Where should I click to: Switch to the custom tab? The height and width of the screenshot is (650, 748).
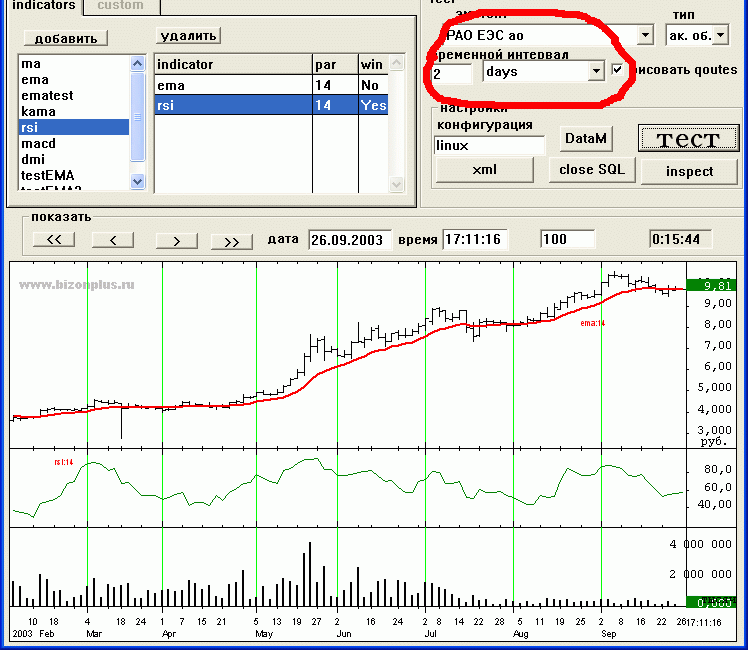pyautogui.click(x=119, y=6)
